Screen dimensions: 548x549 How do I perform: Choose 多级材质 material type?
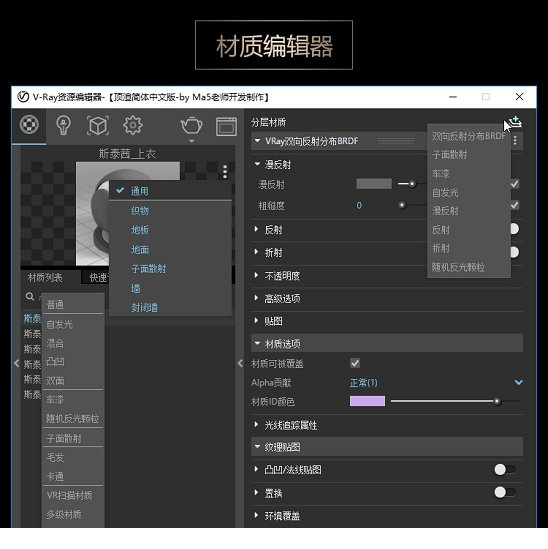(x=64, y=515)
